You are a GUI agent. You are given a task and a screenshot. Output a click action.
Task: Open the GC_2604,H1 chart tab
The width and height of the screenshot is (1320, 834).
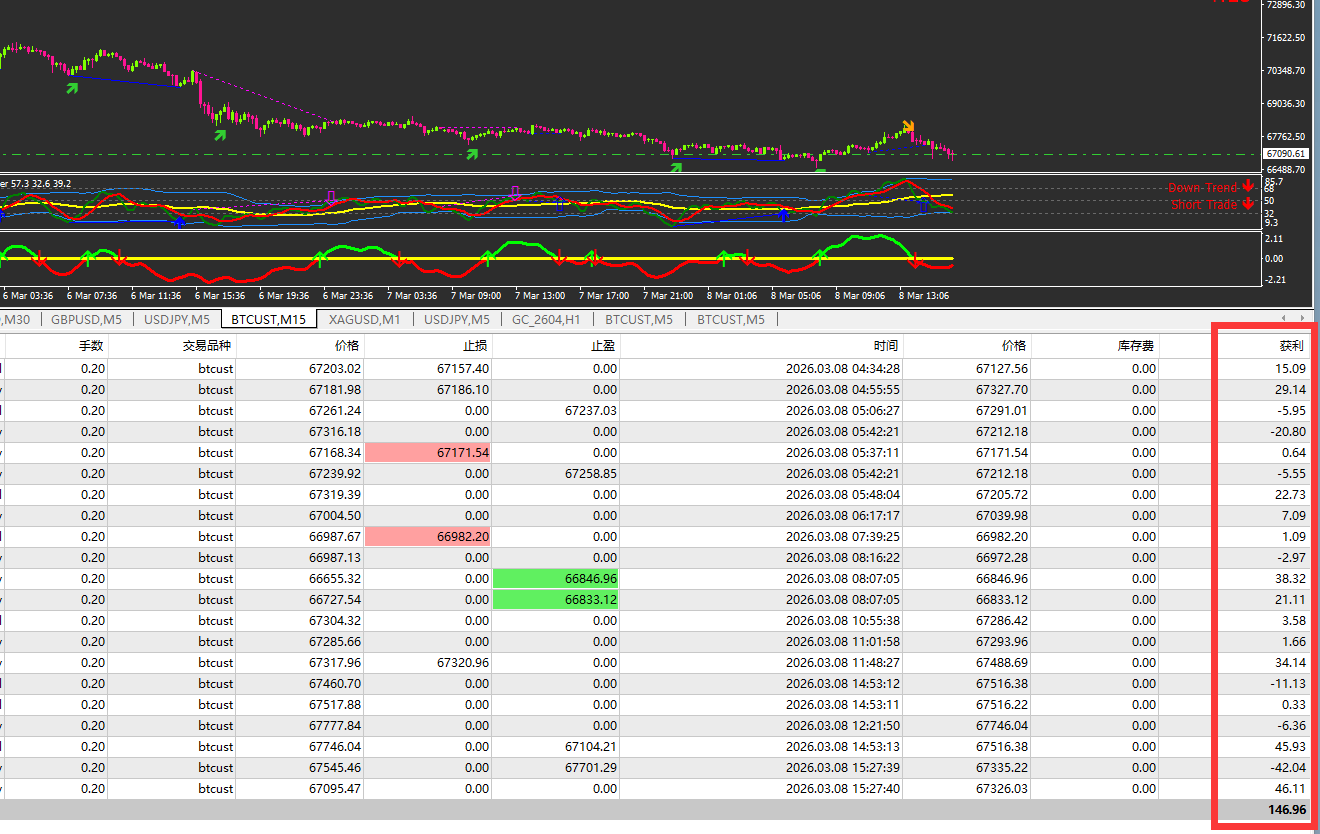pos(546,319)
